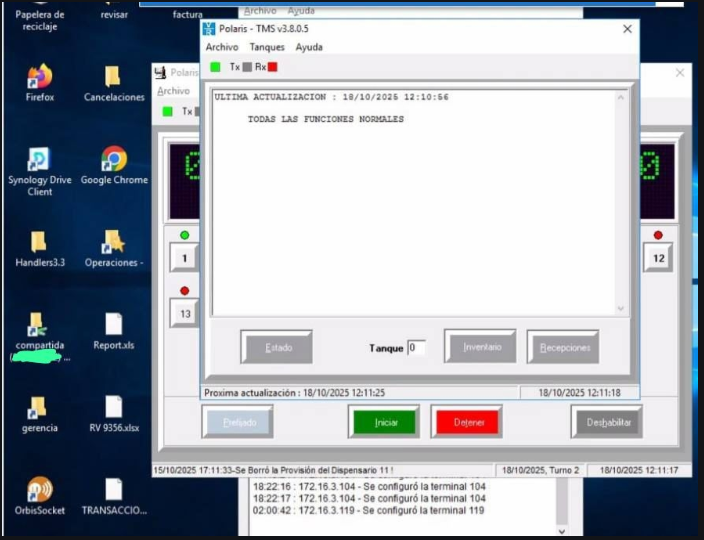The image size is (704, 540).
Task: Open the Cancelaciones folder icon
Action: point(113,78)
